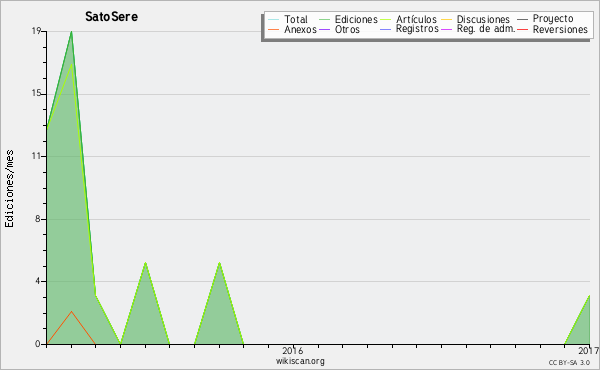Click the Anexos legend label
The width and height of the screenshot is (600, 370).
pyautogui.click(x=300, y=29)
